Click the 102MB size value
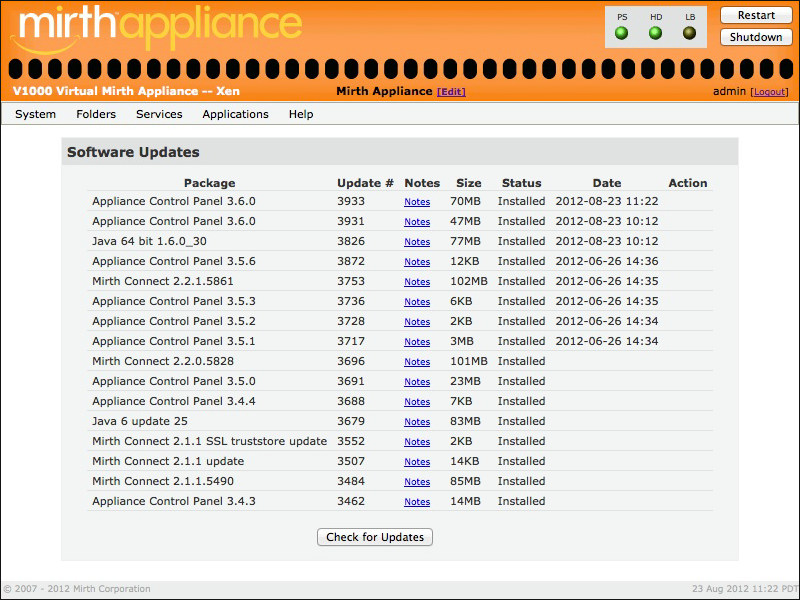800x600 pixels. 468,281
